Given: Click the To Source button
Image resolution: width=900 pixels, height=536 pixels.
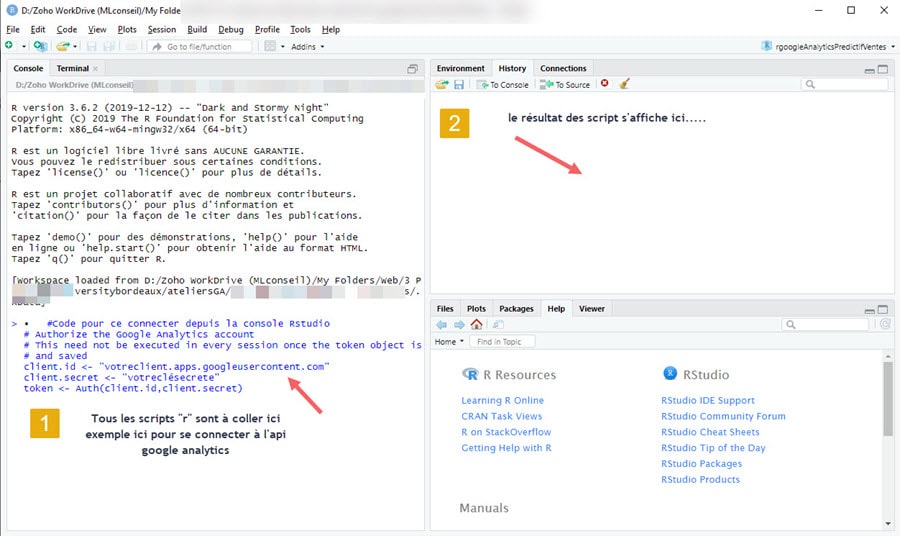Looking at the screenshot, I should click(565, 84).
